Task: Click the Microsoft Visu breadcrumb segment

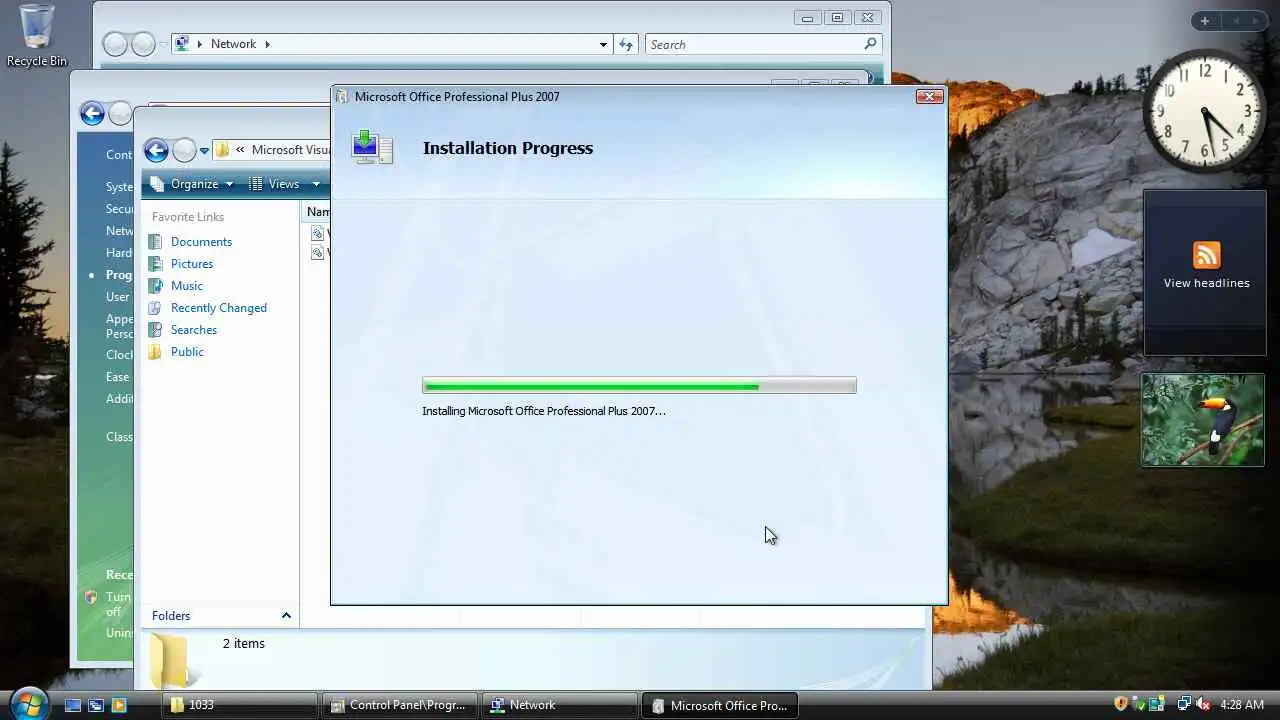Action: tap(291, 150)
